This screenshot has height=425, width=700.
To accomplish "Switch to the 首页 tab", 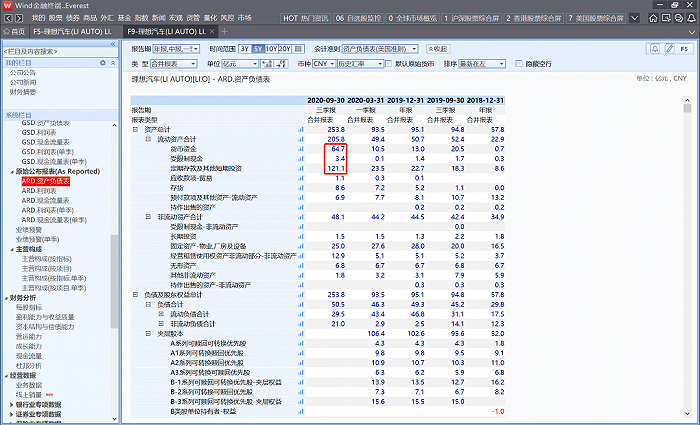I will [x=15, y=31].
